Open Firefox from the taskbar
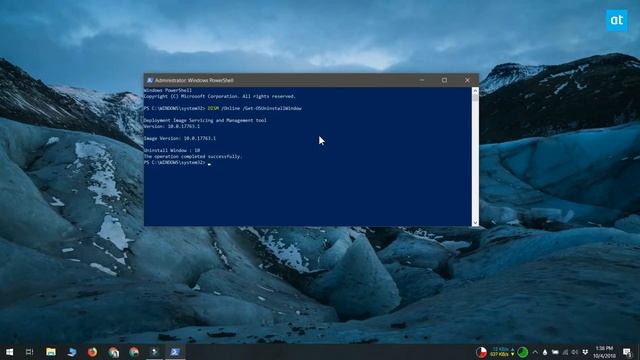This screenshot has height=360, width=640. (x=92, y=352)
